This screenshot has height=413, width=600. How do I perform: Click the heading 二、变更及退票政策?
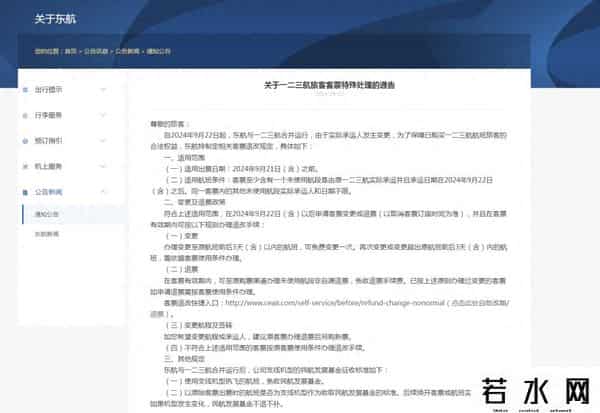(x=195, y=202)
